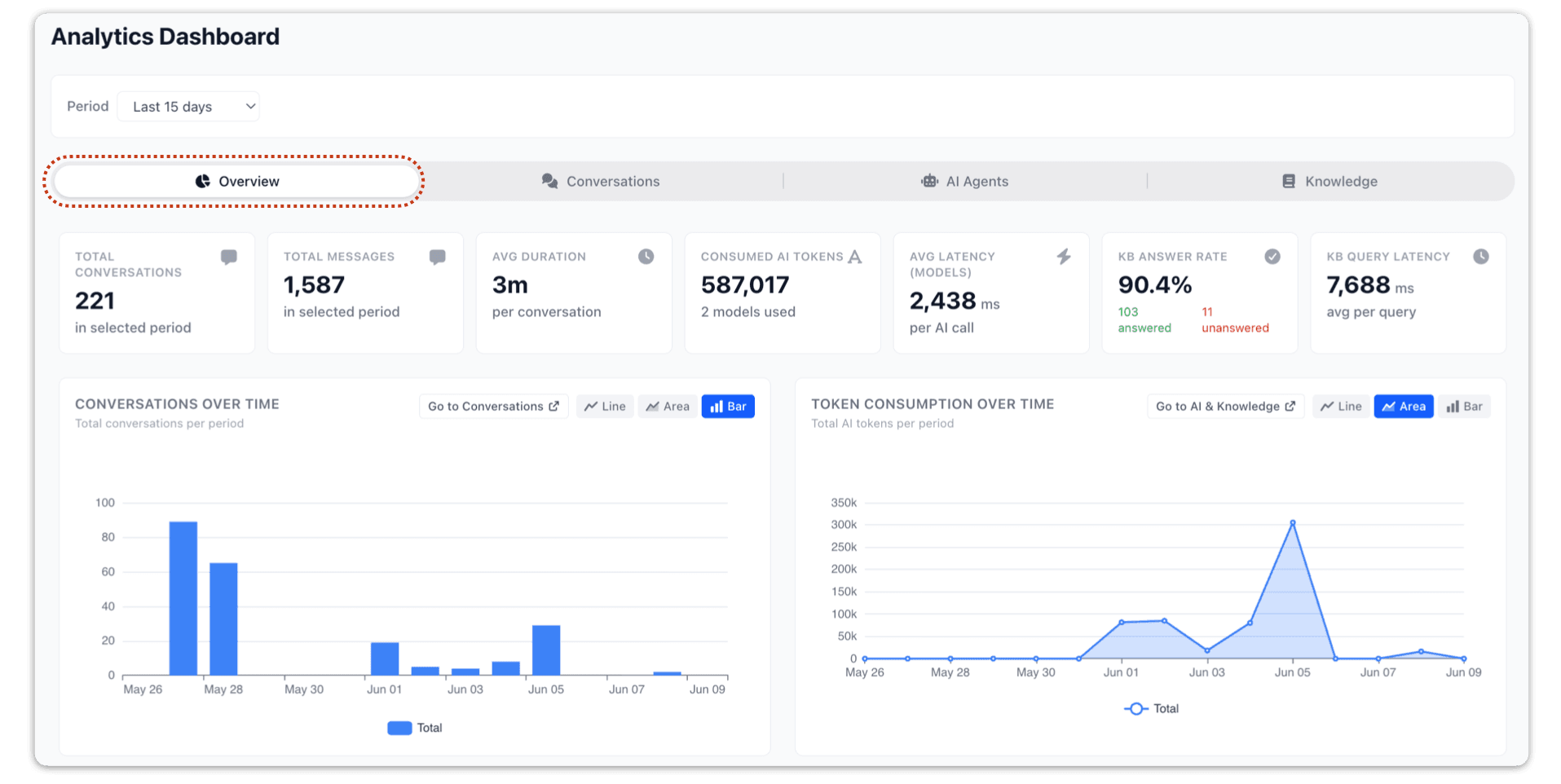Click the external link icon beside Go to Conversations

pos(554,406)
